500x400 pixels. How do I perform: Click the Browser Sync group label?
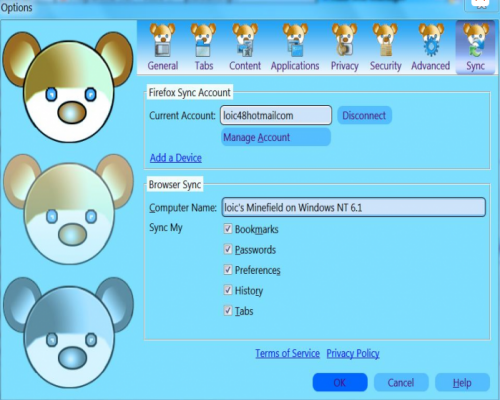(175, 184)
